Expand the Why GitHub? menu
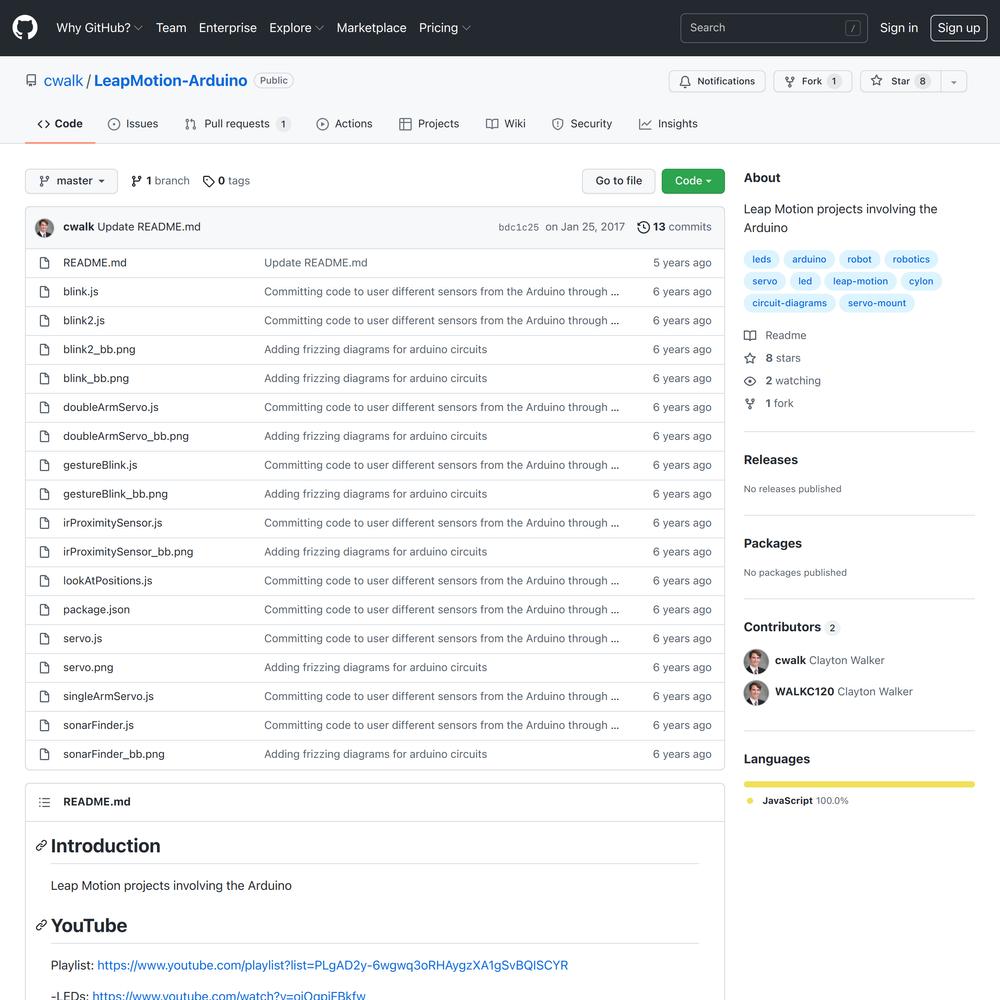This screenshot has width=1000, height=1000. pyautogui.click(x=99, y=28)
